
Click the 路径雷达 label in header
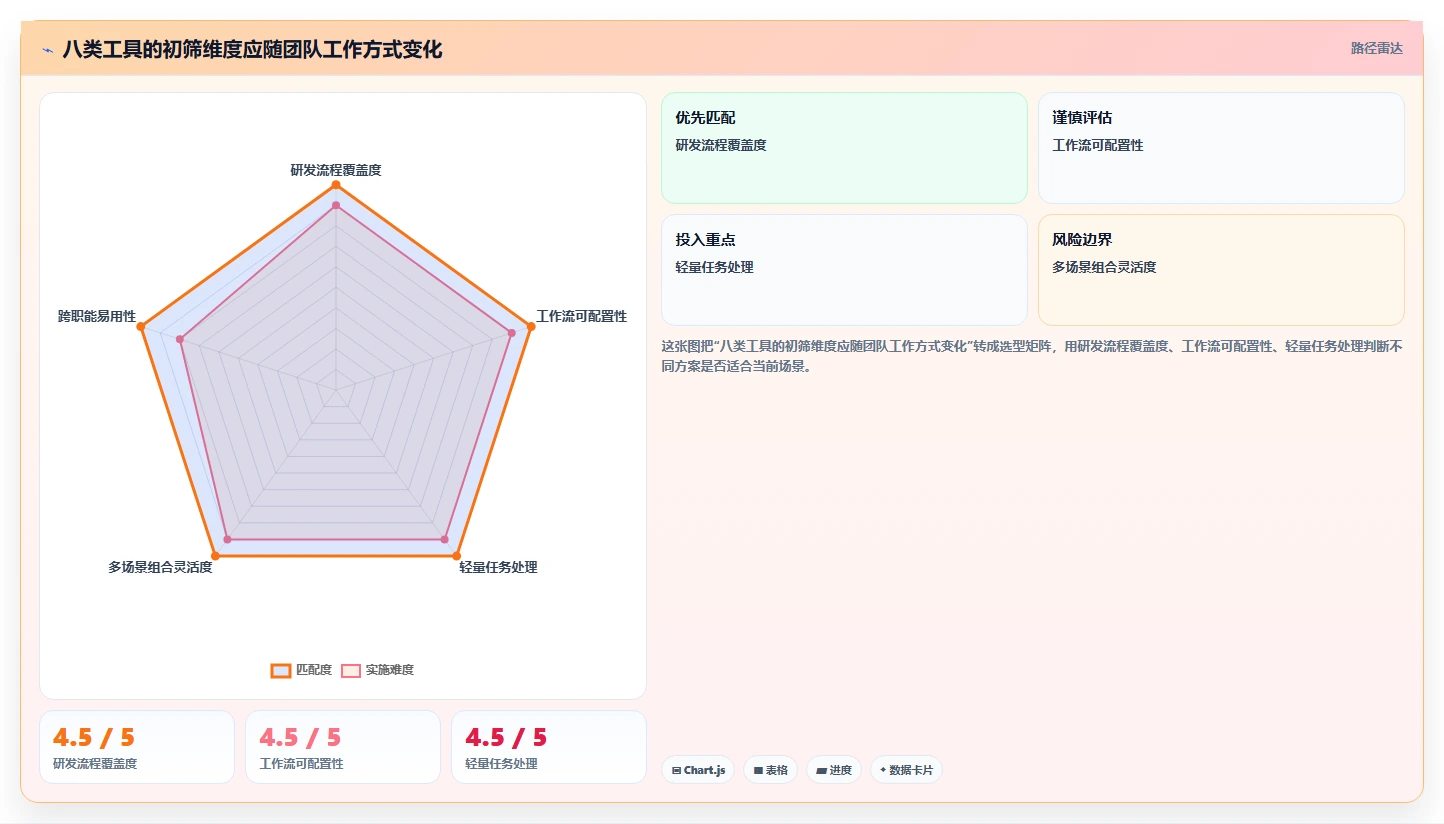pos(1377,48)
